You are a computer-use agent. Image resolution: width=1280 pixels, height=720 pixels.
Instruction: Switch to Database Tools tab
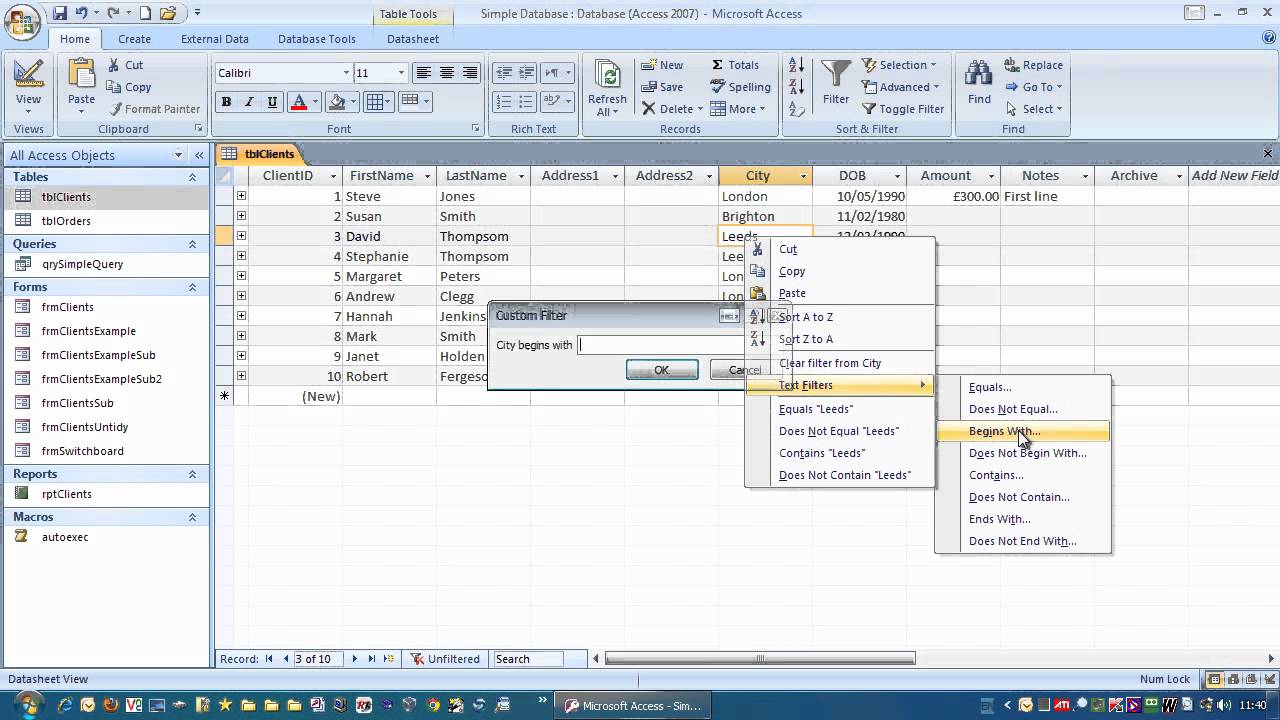pos(316,39)
